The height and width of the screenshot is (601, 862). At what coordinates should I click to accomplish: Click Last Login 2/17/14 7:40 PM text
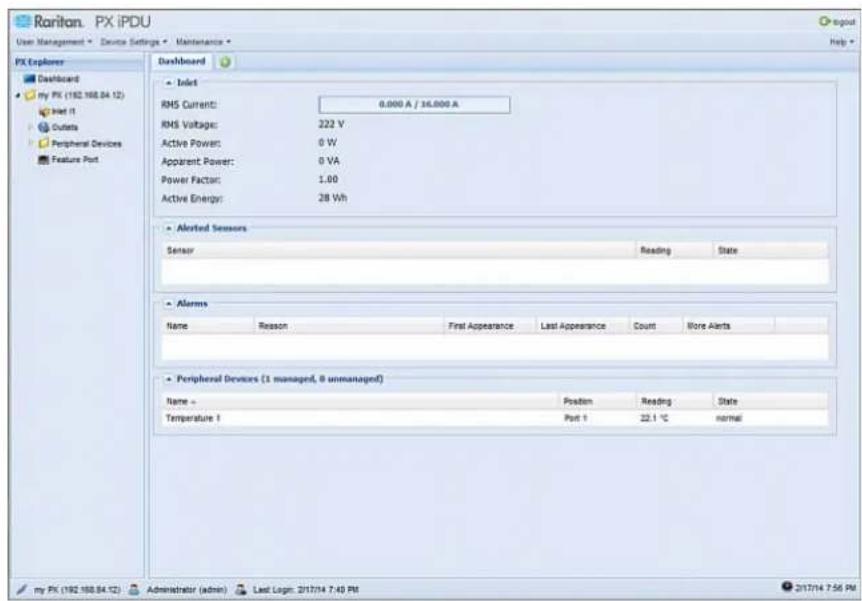click(306, 589)
